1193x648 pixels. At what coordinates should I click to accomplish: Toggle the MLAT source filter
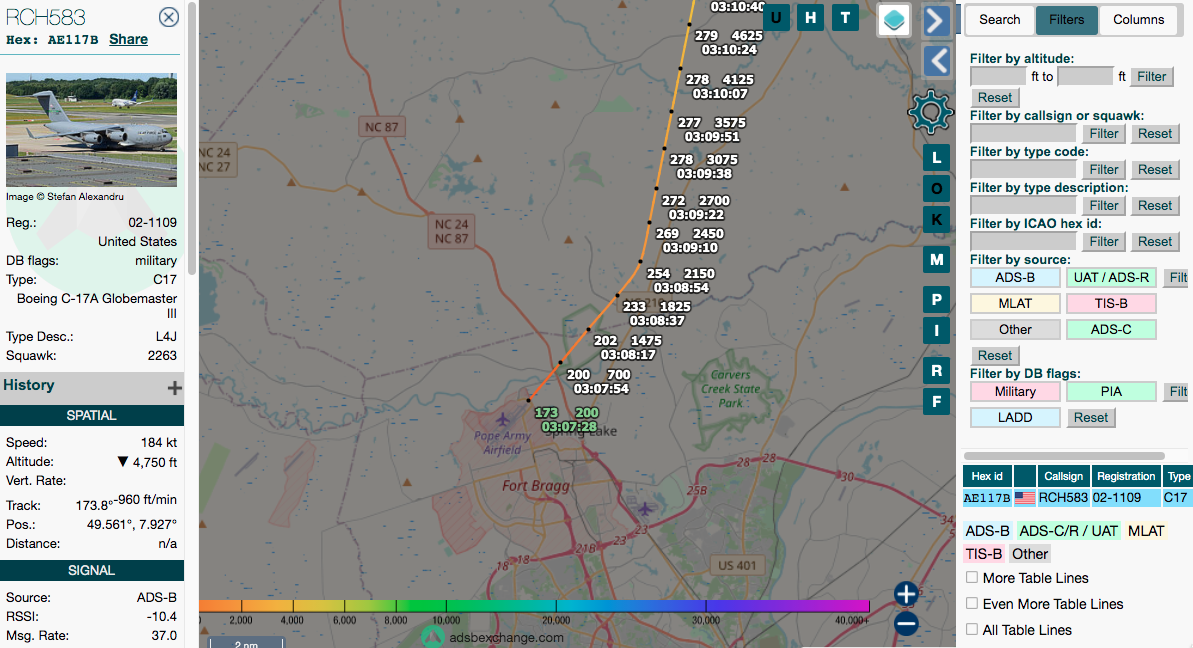(1015, 303)
